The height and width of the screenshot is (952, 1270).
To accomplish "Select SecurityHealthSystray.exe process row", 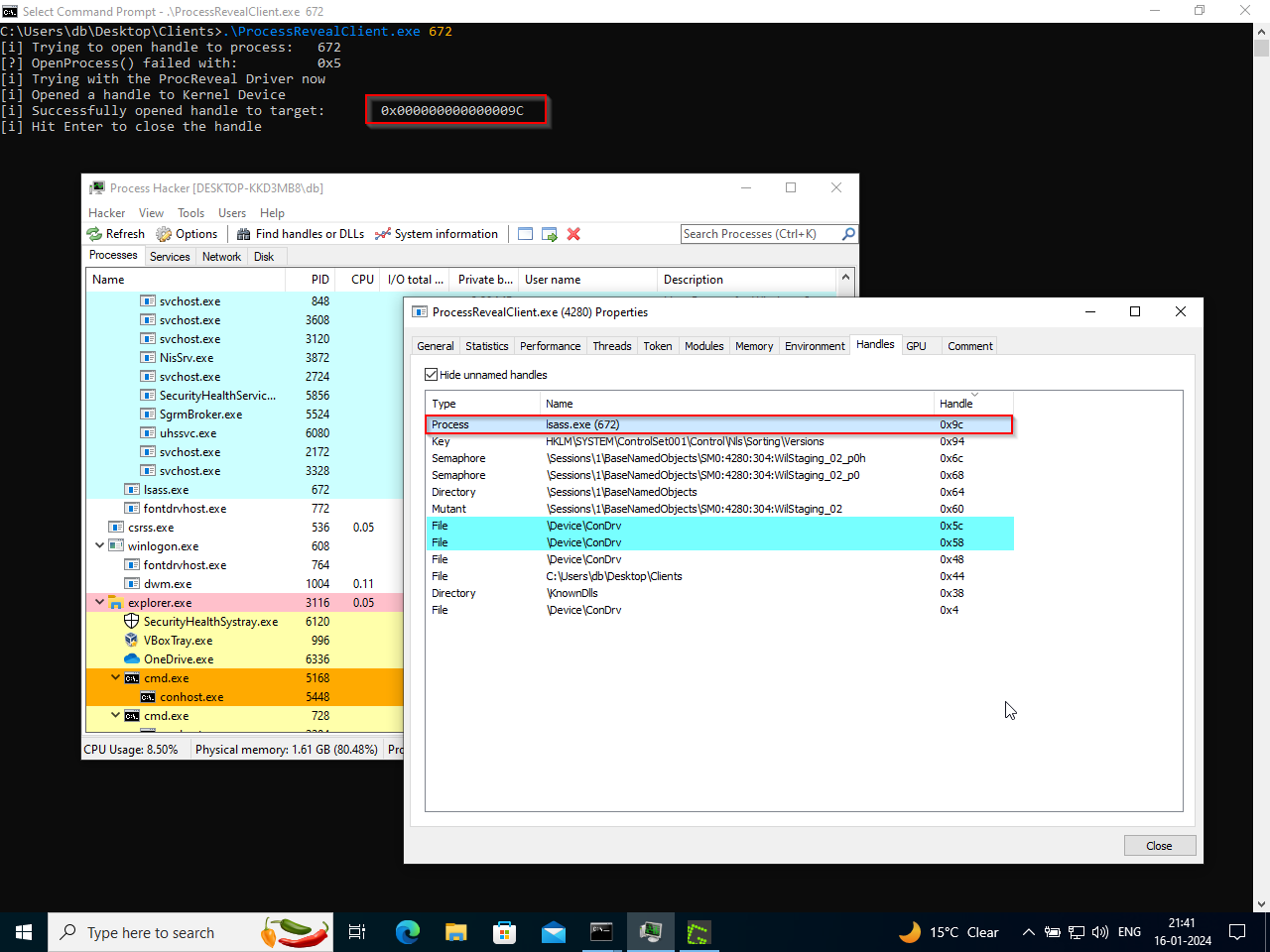I will click(245, 622).
